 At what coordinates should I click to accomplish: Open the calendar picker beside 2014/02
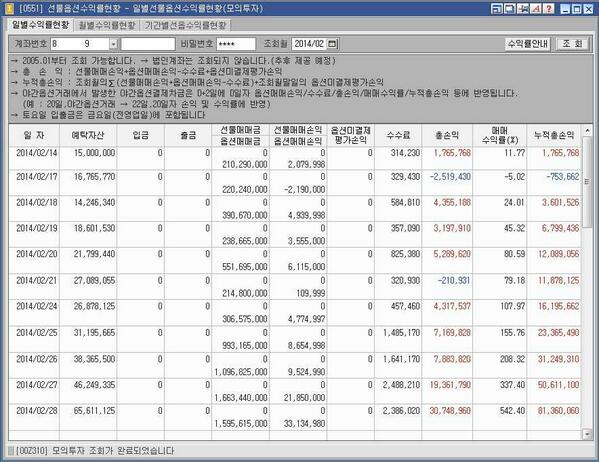[332, 44]
